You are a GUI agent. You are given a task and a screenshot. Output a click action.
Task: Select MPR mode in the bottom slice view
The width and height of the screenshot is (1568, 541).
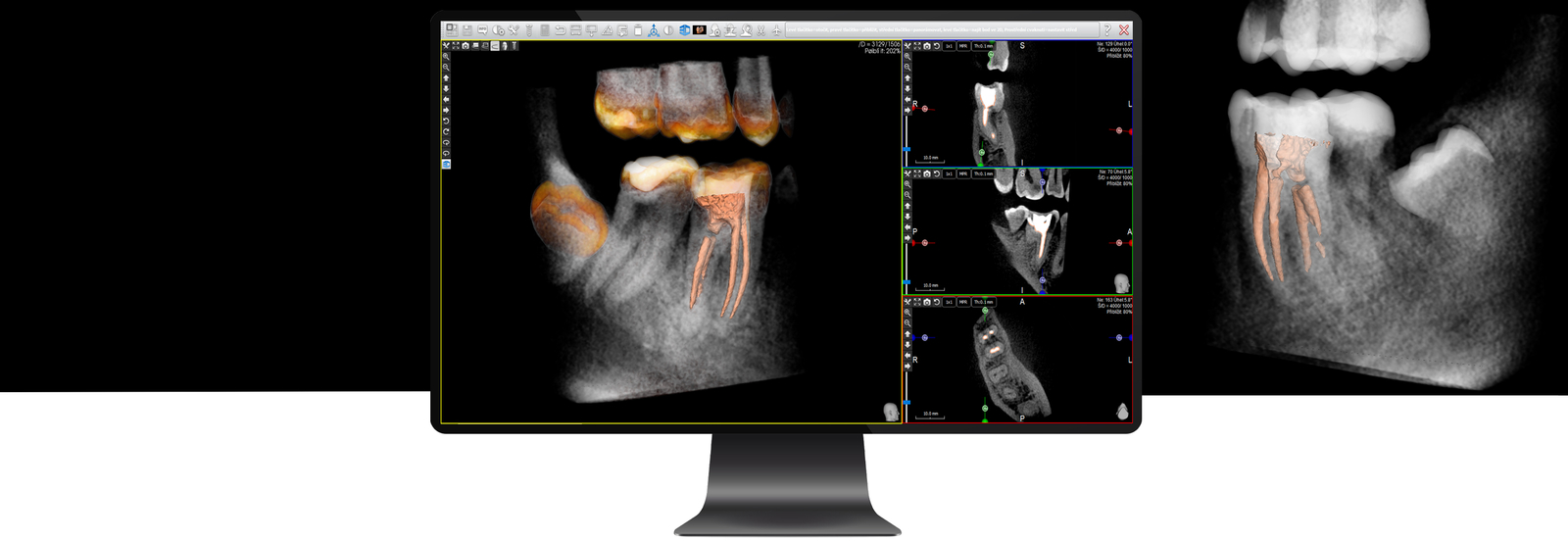coord(963,302)
